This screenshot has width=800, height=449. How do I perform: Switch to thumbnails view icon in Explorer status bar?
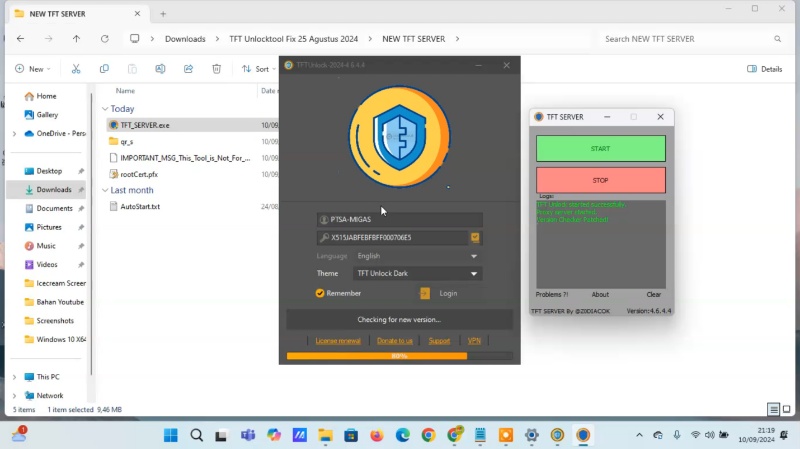click(787, 409)
